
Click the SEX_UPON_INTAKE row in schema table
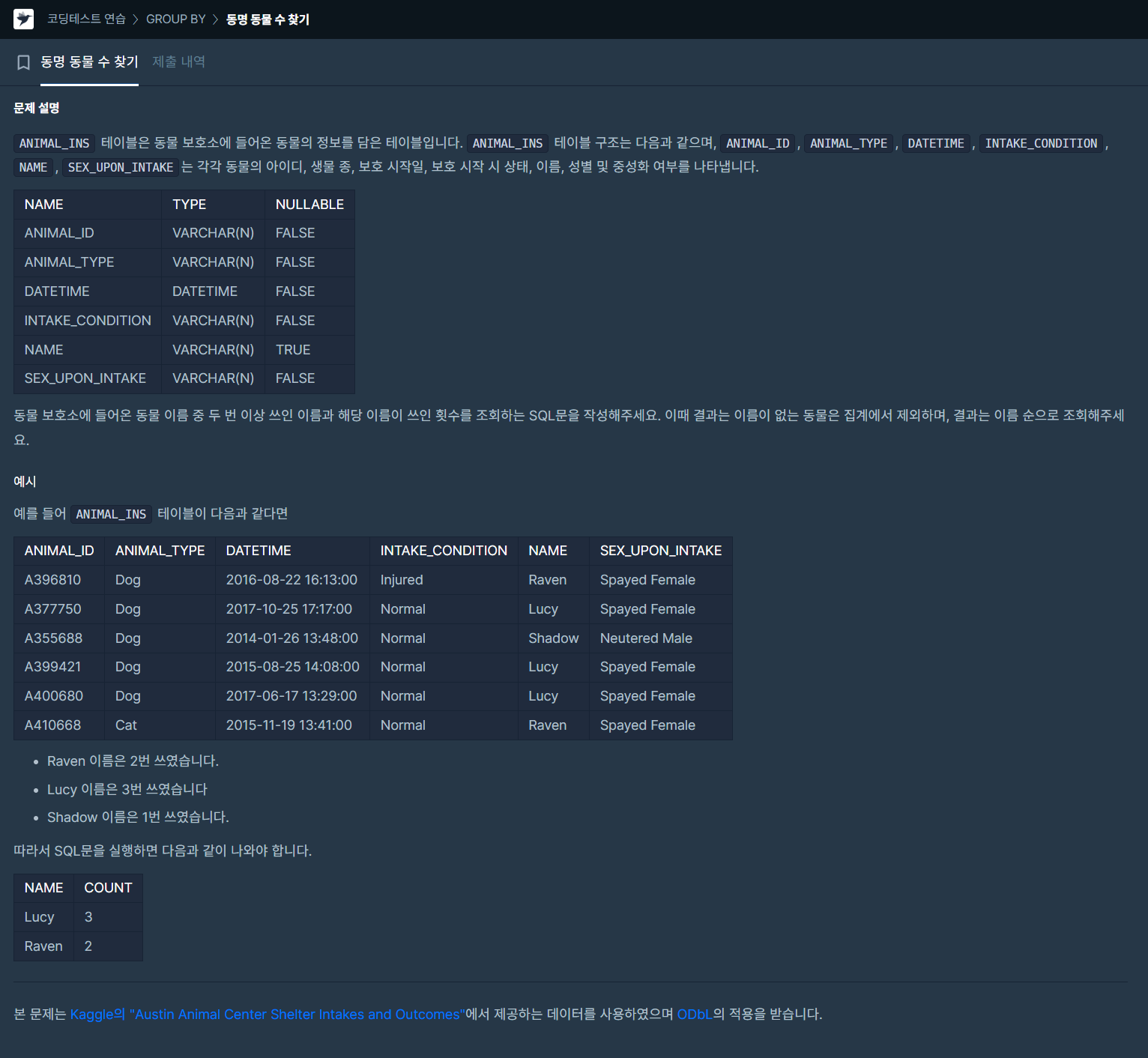pos(184,378)
